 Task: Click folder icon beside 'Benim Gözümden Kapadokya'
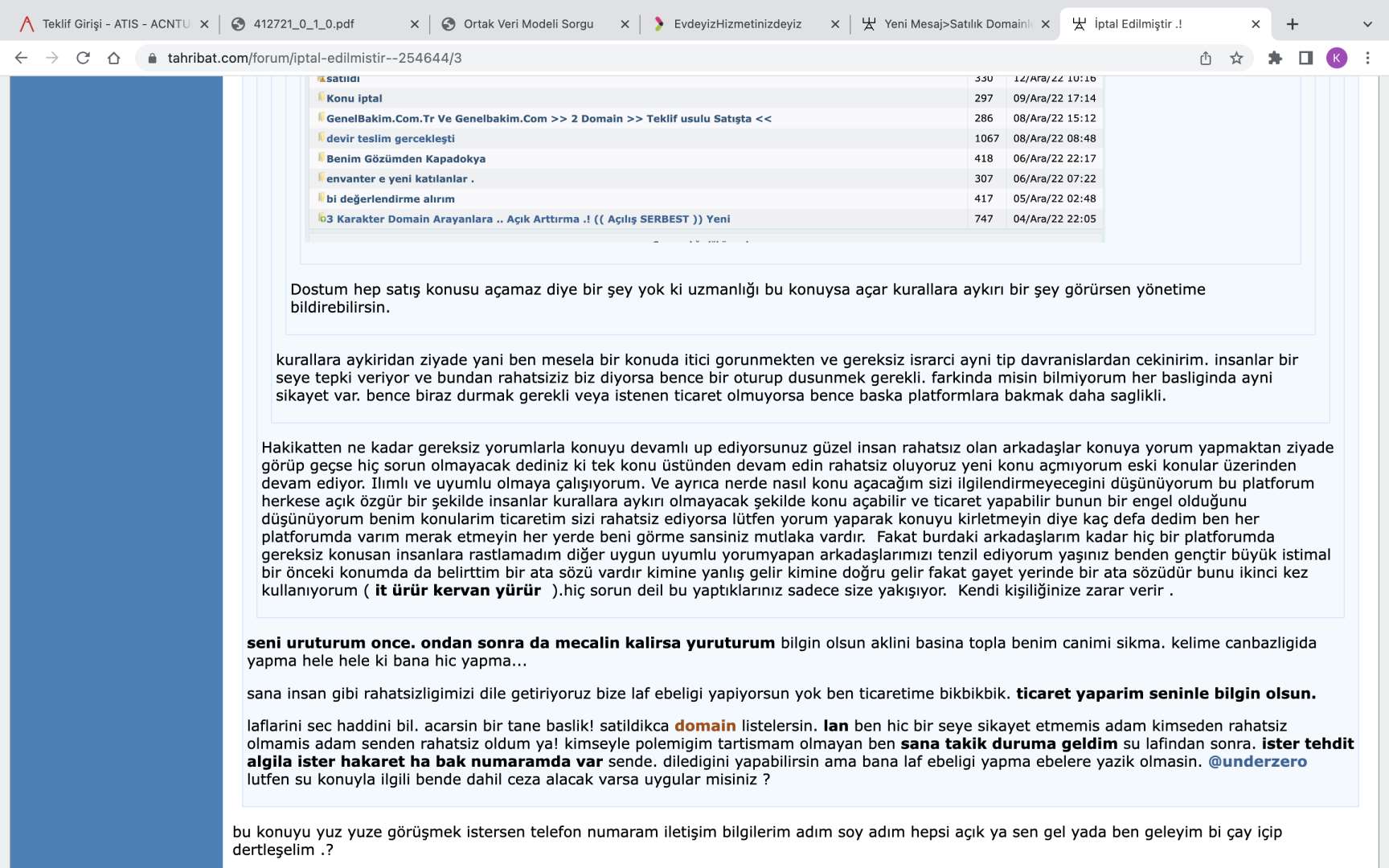point(322,158)
